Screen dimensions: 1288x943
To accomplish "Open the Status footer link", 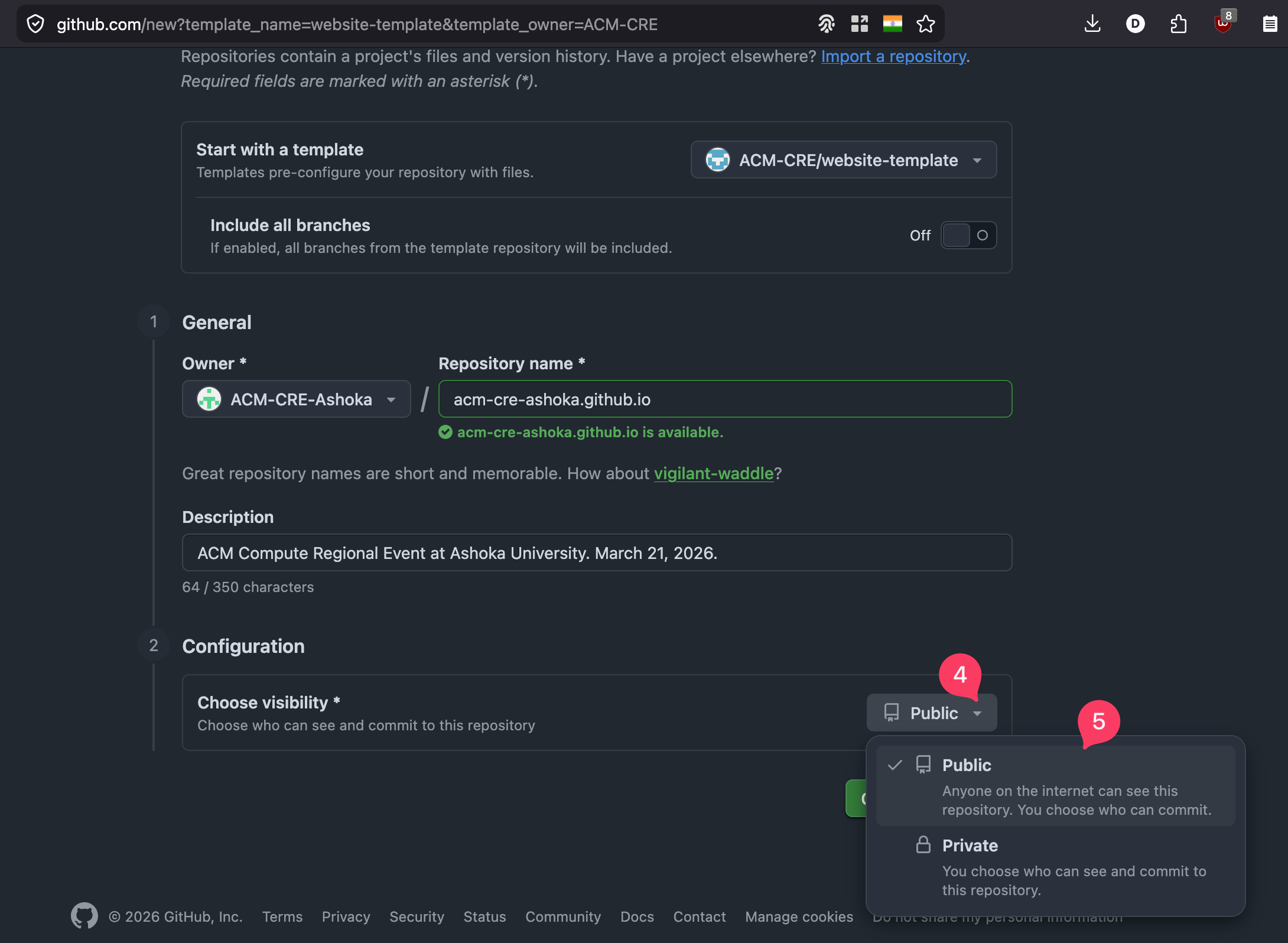I will point(484,916).
